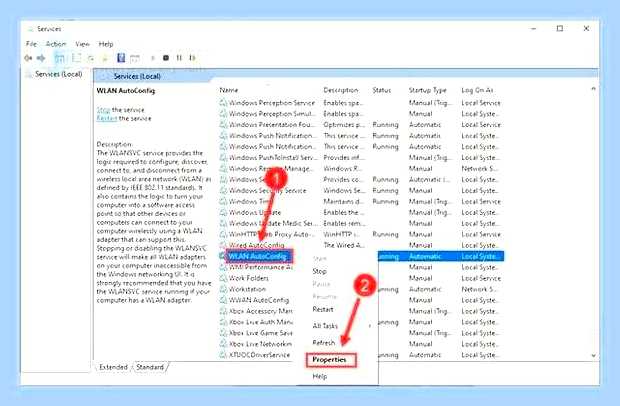The width and height of the screenshot is (620, 406).
Task: Click the Stop Service square icon in toolbar
Action: (x=166, y=58)
